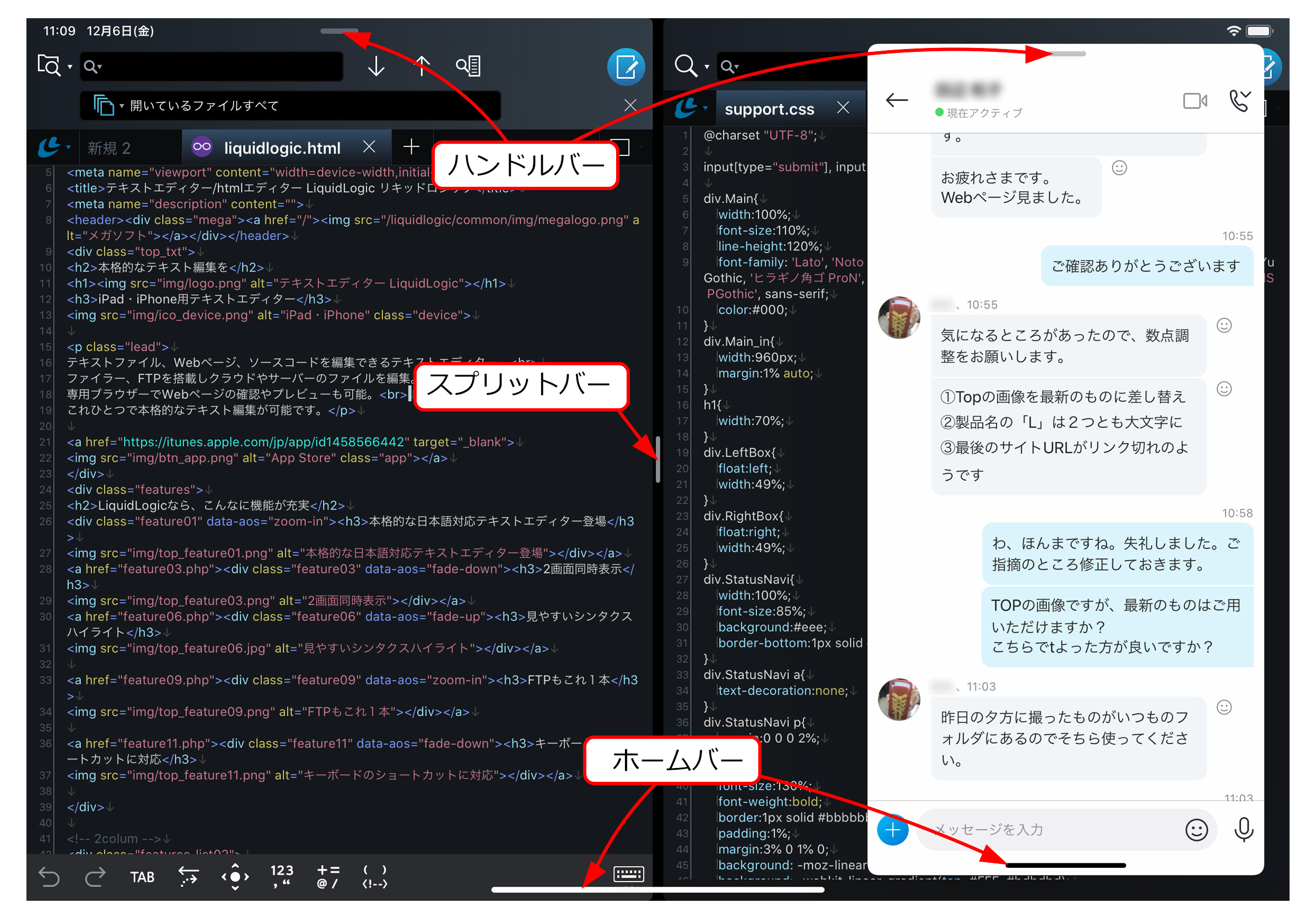Expand the LiquidLogic logo menu dropdown
1316x919 pixels.
tap(52, 147)
